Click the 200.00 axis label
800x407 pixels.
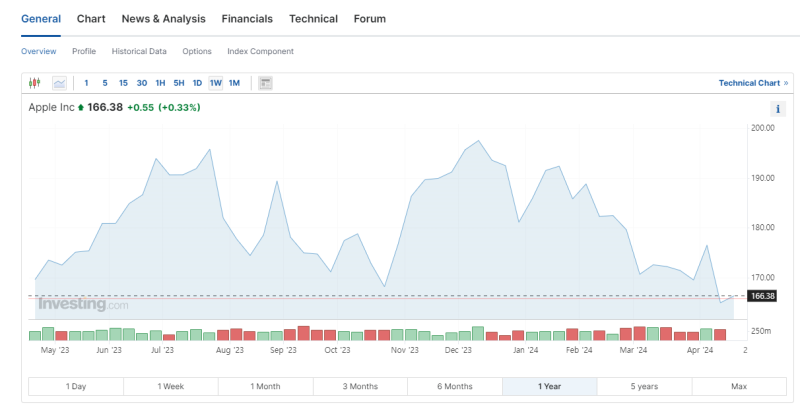tap(763, 128)
